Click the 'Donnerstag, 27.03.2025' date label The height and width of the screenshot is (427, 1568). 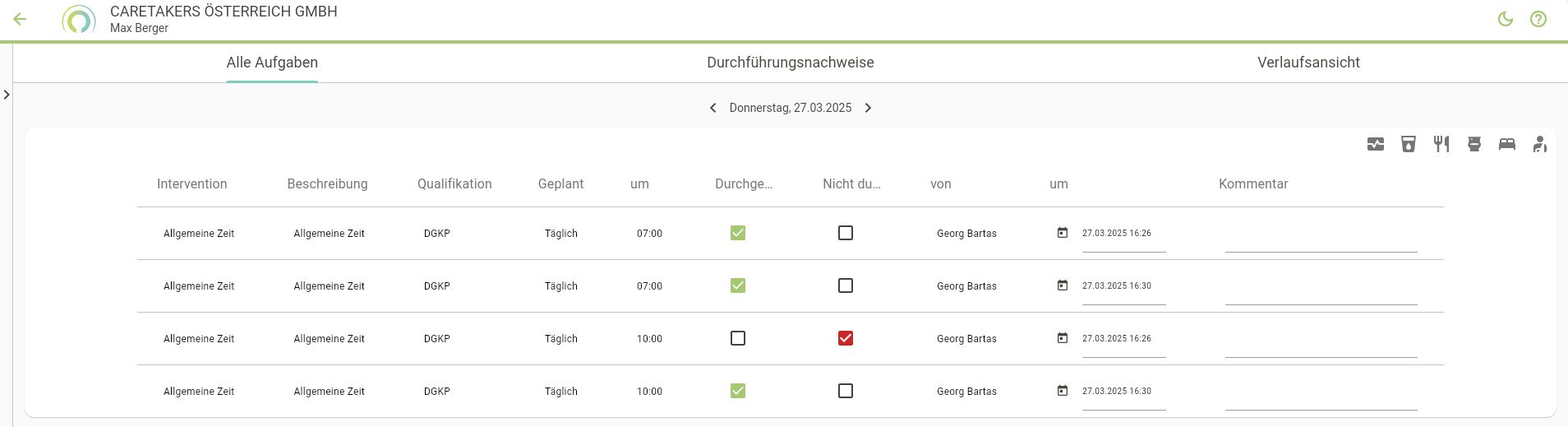pos(790,108)
